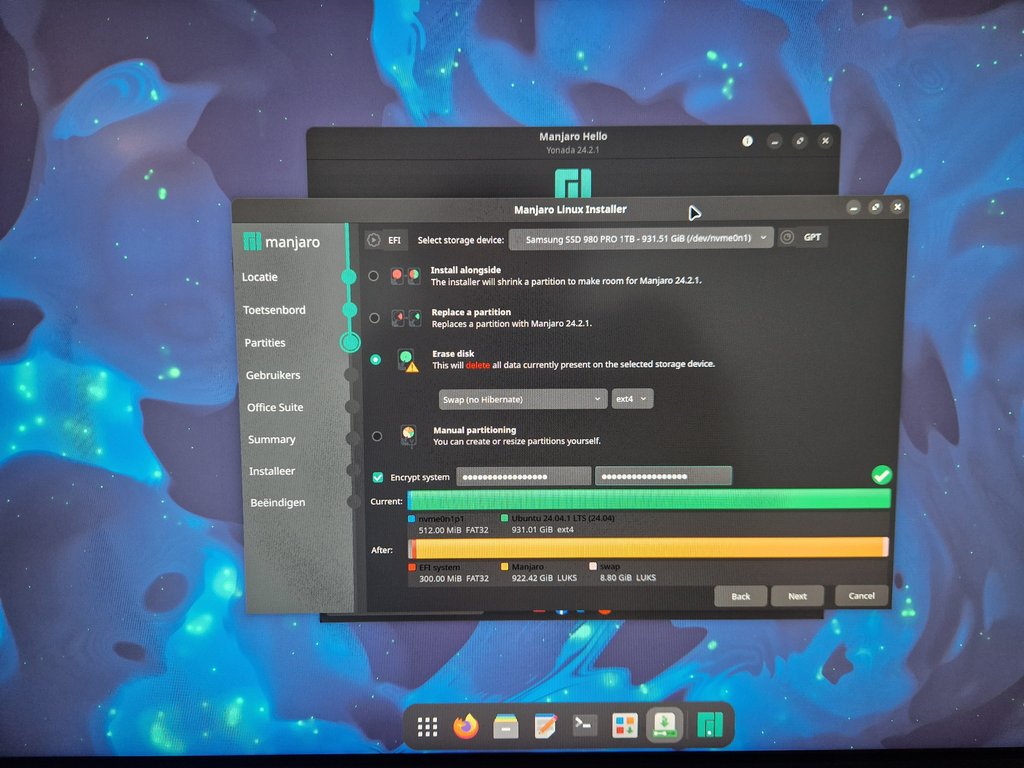Open the ext4 filesystem dropdown
Screen dimensions: 1024x768
click(632, 399)
